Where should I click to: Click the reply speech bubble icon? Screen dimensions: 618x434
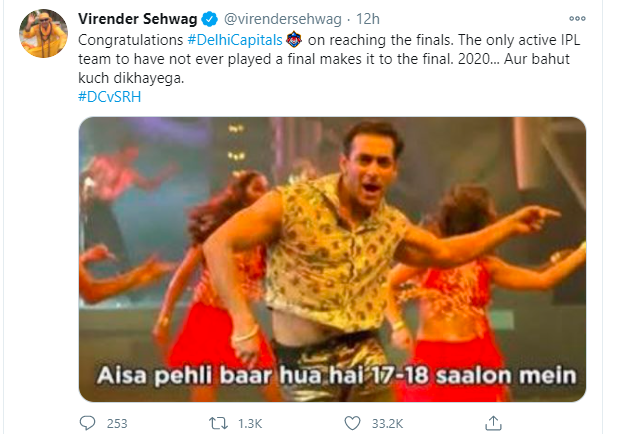[87, 423]
